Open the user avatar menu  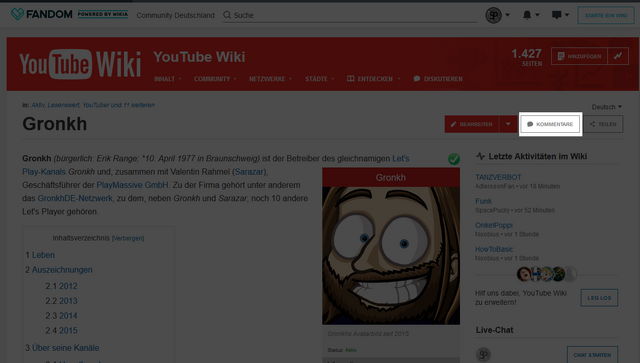(493, 15)
